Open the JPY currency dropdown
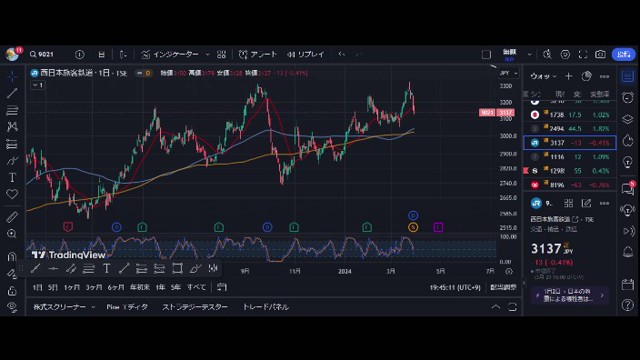 tap(509, 73)
